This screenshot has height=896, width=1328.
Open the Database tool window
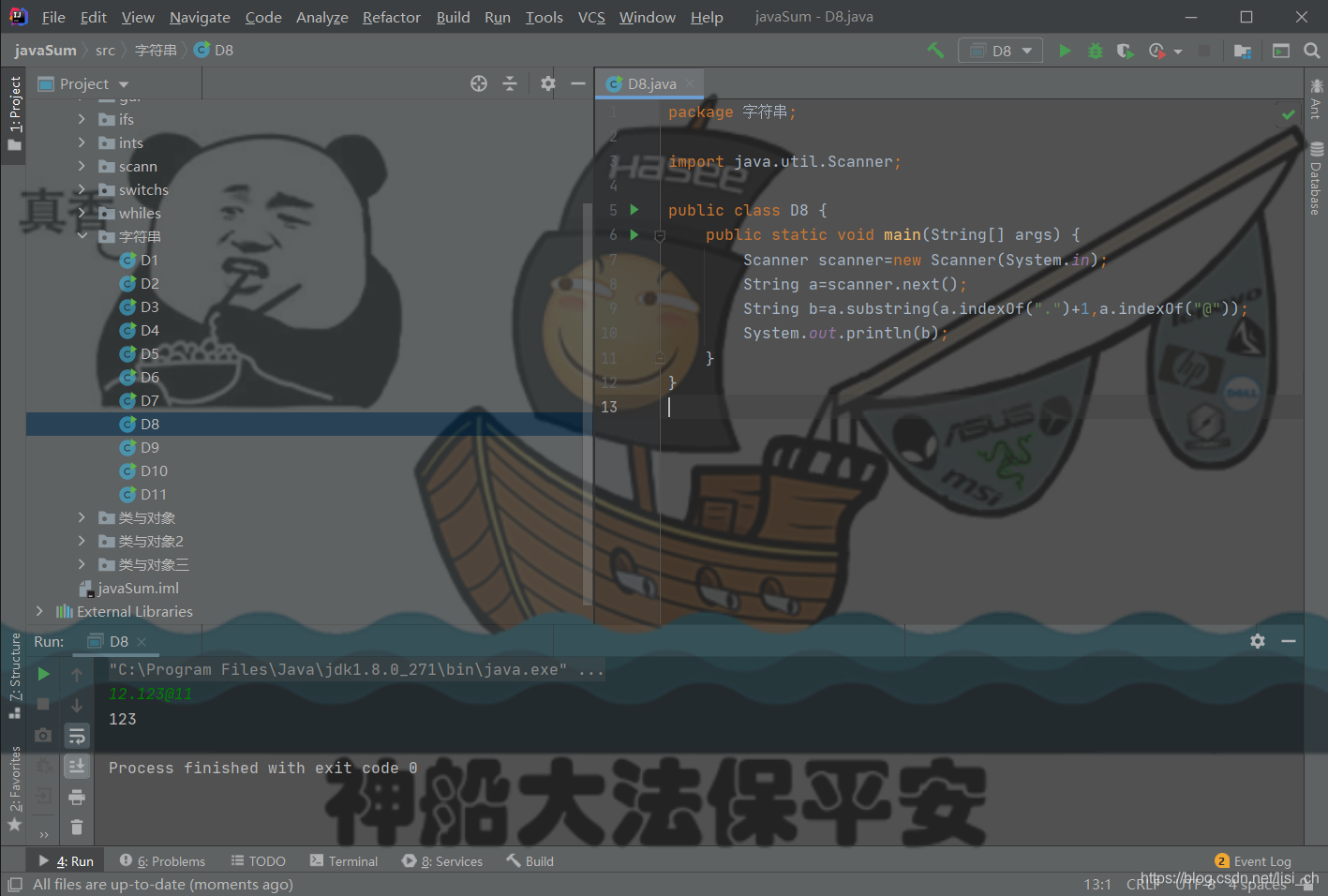pyautogui.click(x=1316, y=179)
